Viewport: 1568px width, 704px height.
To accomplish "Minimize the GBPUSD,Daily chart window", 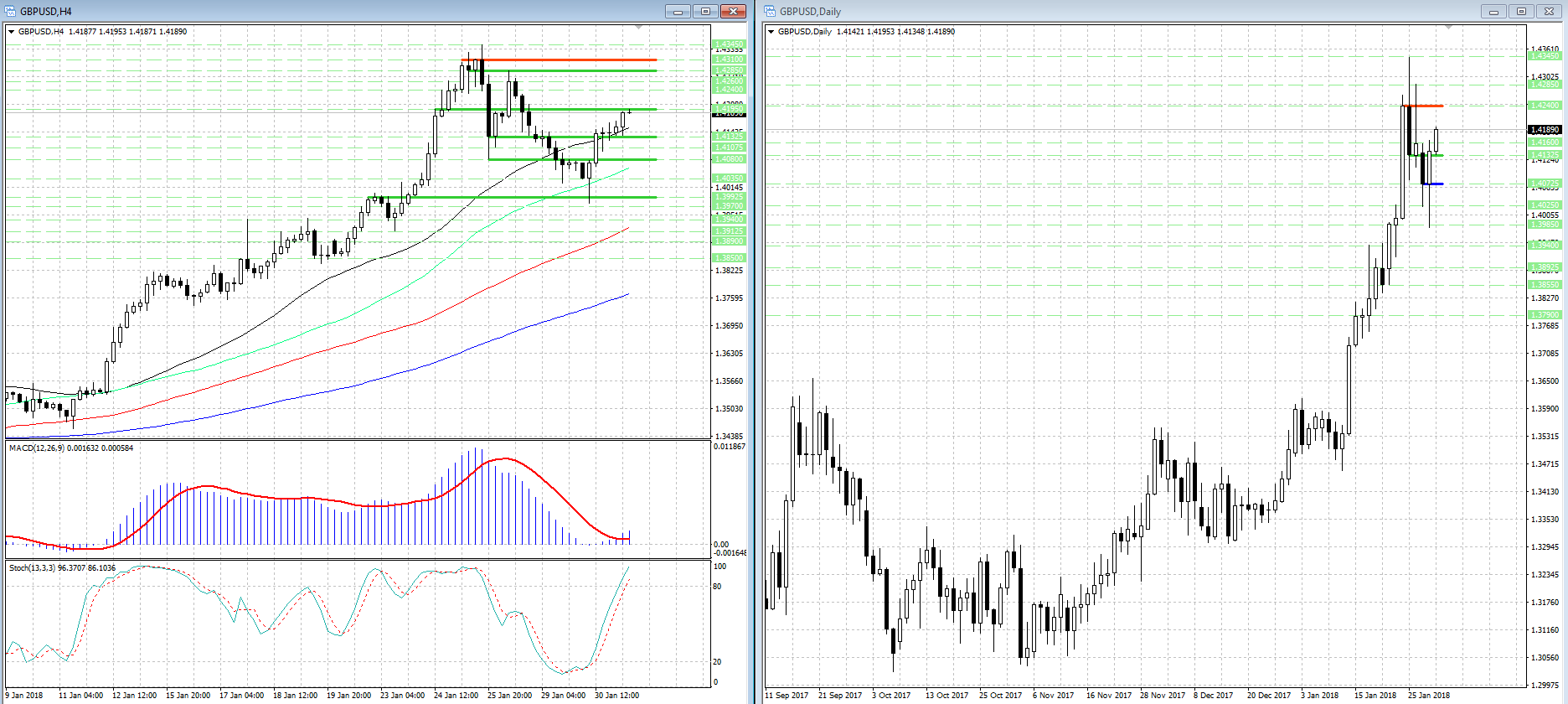I will click(x=1493, y=11).
